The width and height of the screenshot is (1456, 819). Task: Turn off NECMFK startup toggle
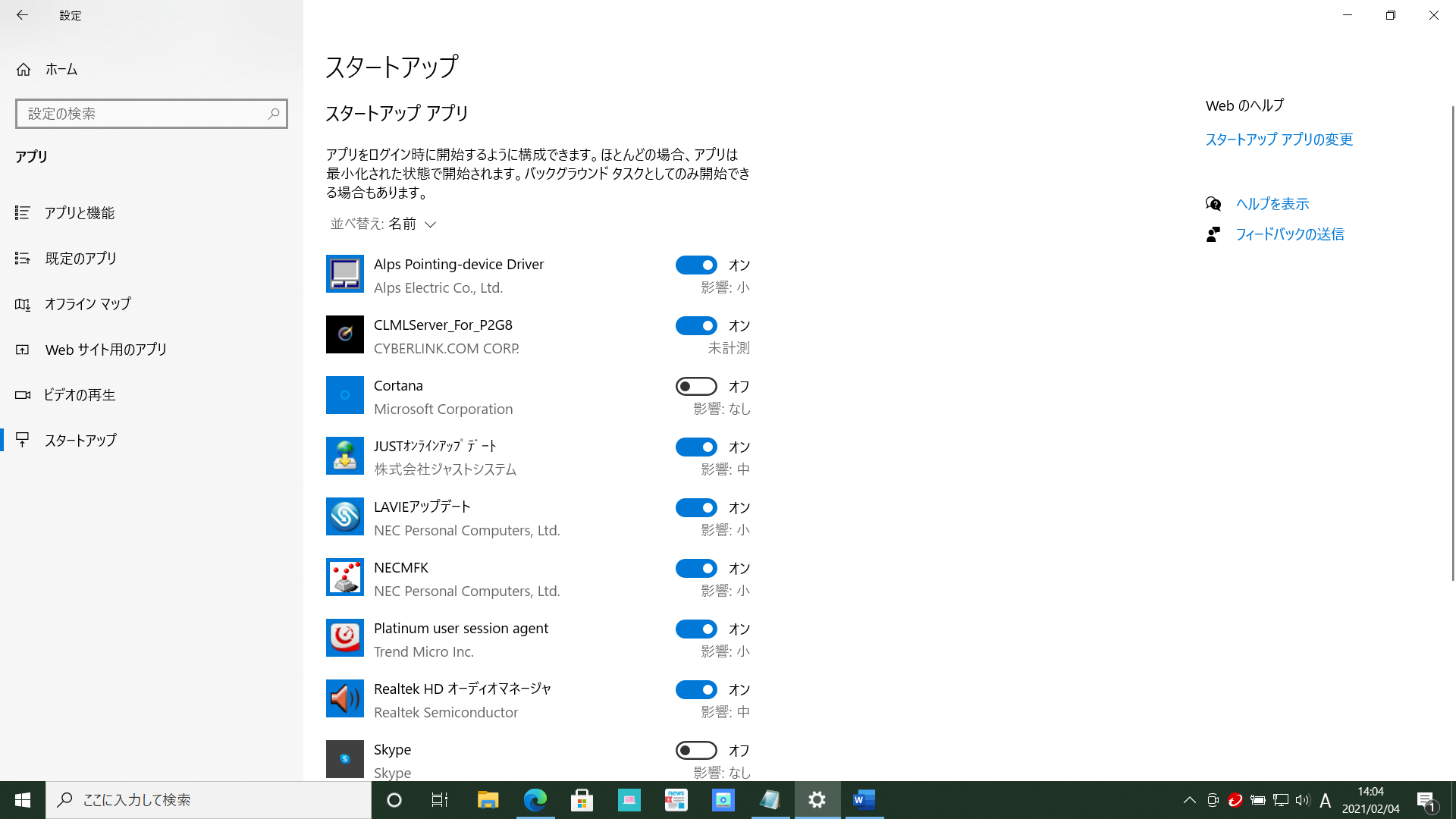(695, 568)
